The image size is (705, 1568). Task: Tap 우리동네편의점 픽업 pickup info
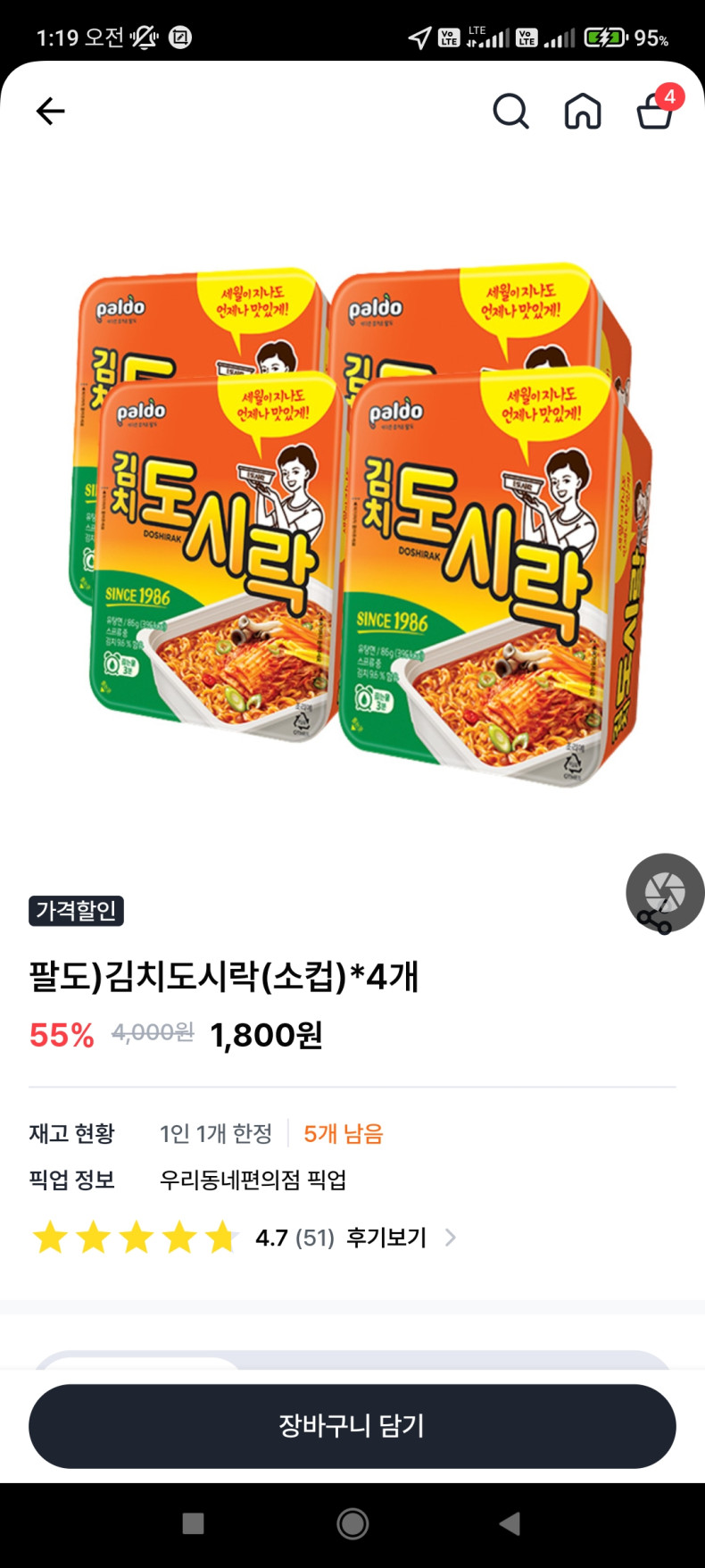253,1180
